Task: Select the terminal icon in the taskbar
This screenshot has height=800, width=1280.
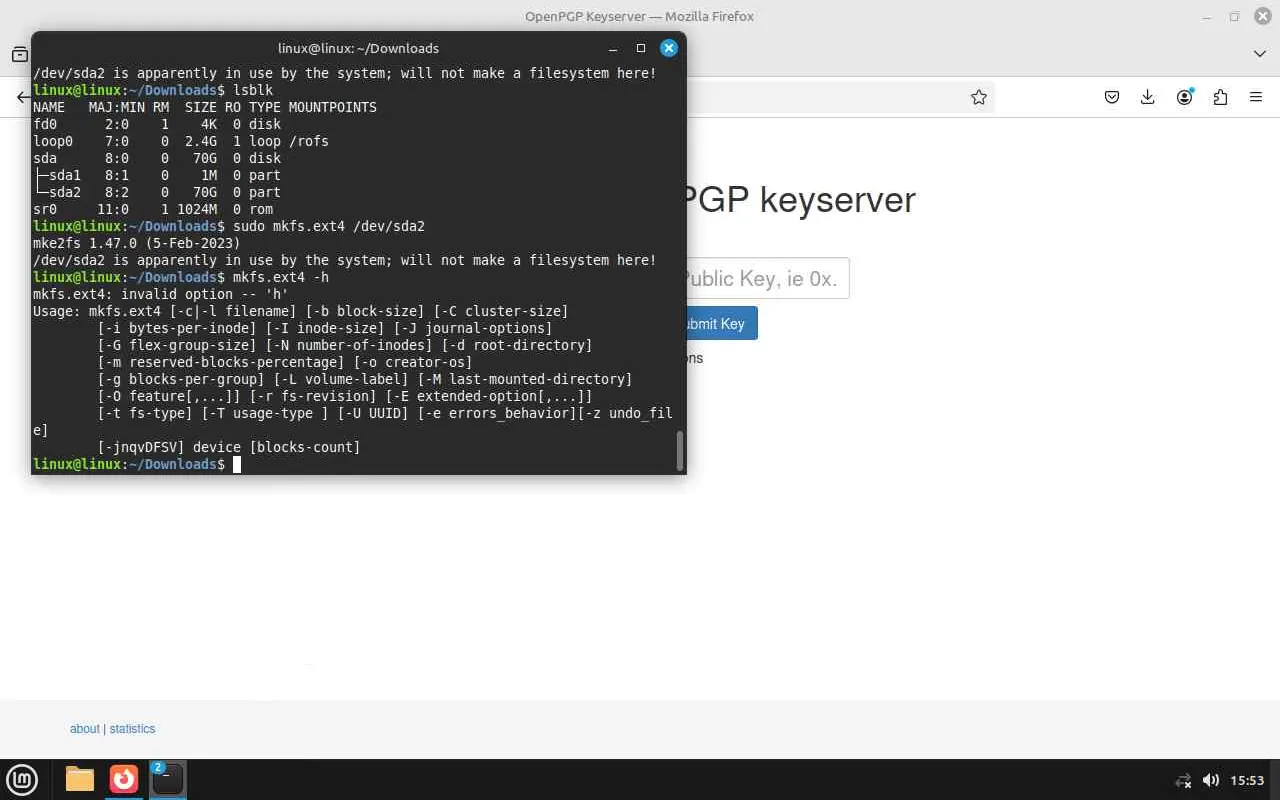Action: [x=167, y=779]
